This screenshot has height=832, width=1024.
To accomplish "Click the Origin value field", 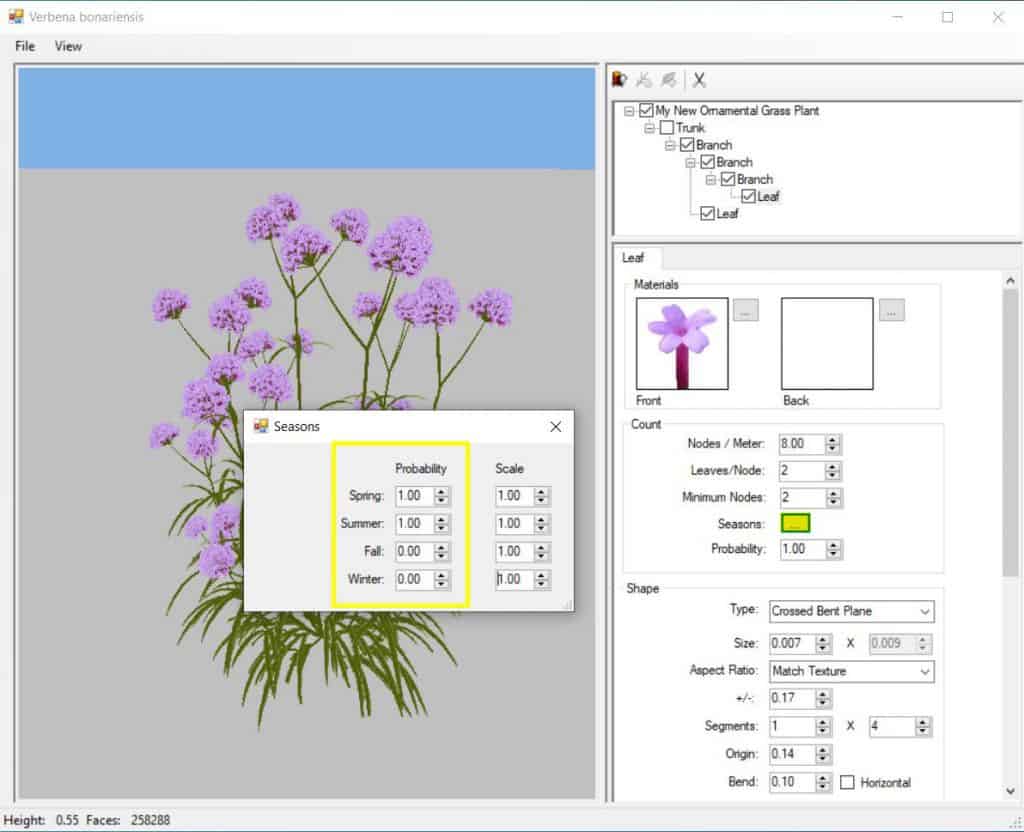I will click(792, 754).
